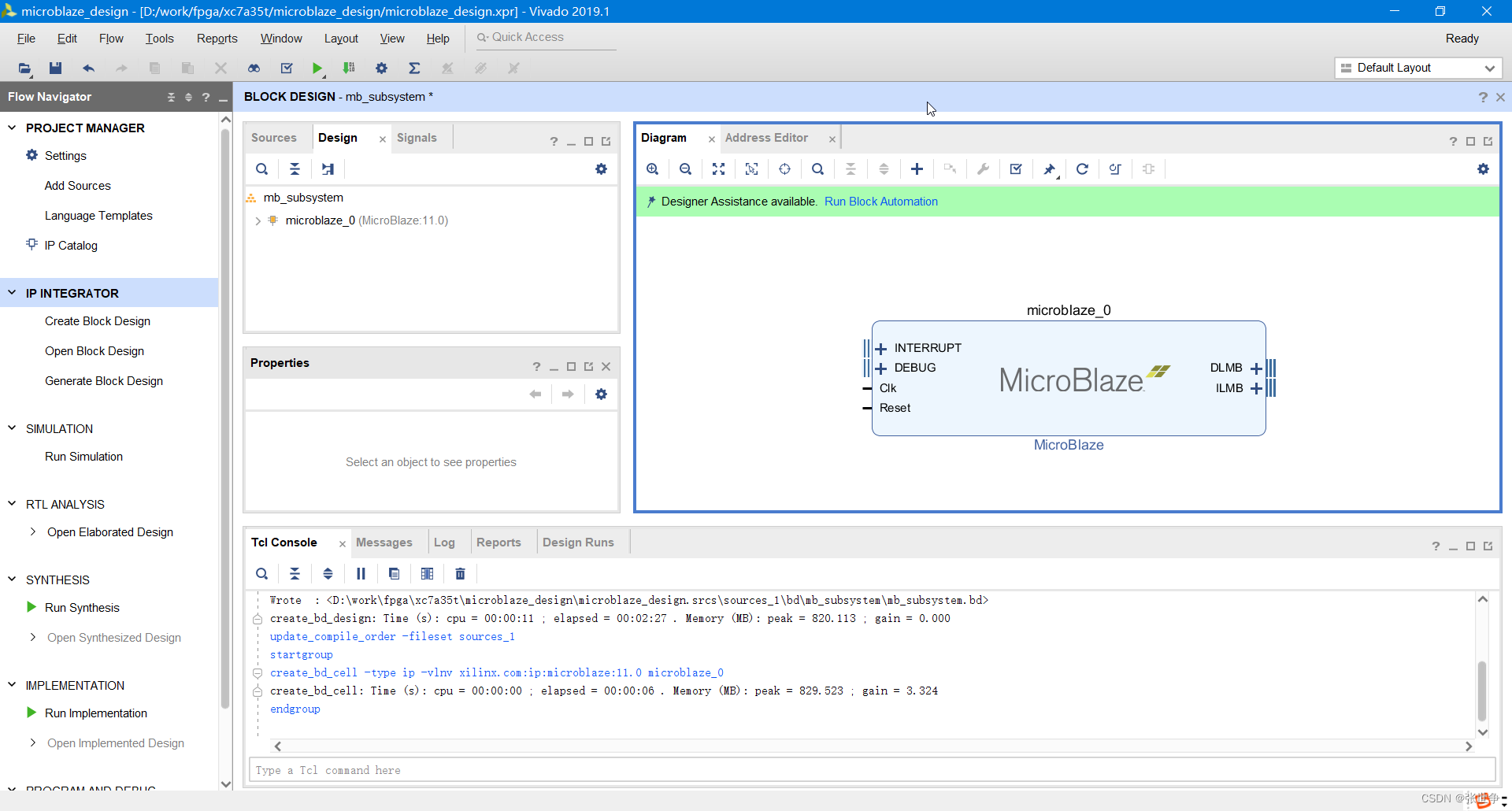Click the Sigma reports icon in toolbar

414,68
